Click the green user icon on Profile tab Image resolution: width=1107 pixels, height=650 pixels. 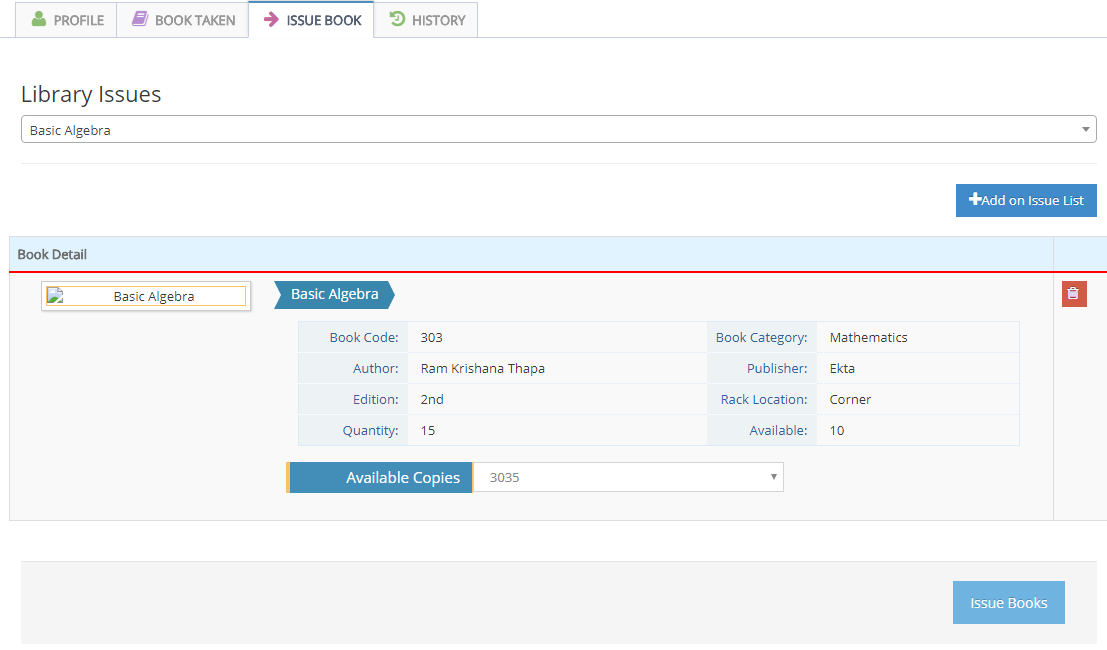point(39,19)
